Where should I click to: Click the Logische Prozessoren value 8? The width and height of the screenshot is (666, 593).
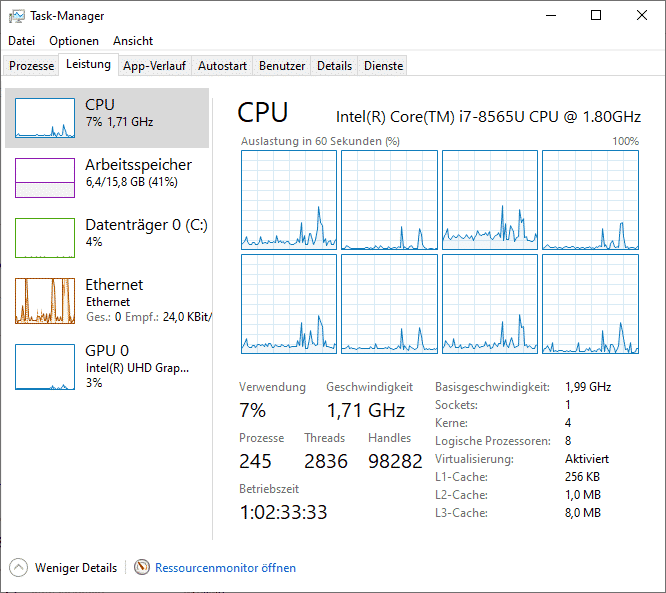pyautogui.click(x=568, y=441)
